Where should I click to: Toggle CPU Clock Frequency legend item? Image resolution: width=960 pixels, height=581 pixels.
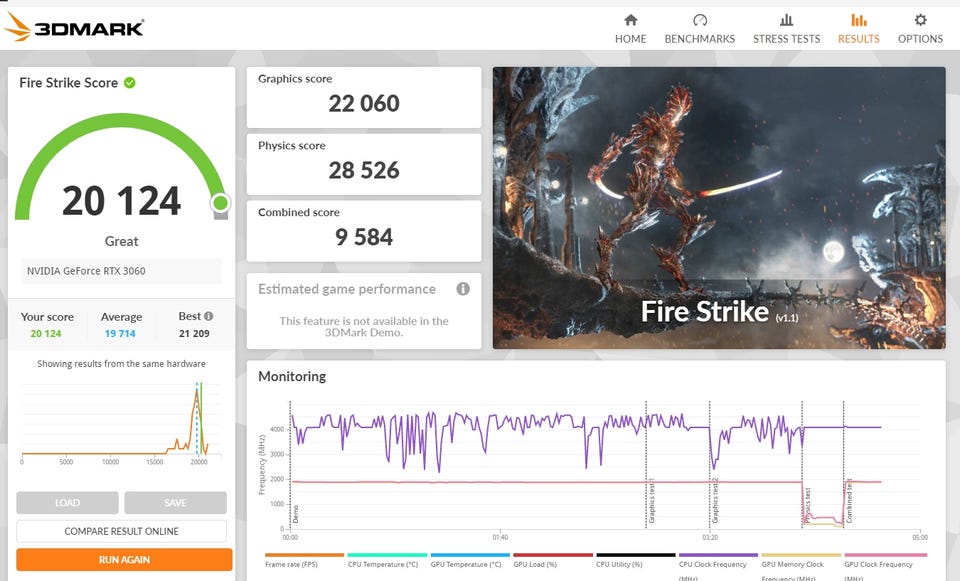click(718, 566)
